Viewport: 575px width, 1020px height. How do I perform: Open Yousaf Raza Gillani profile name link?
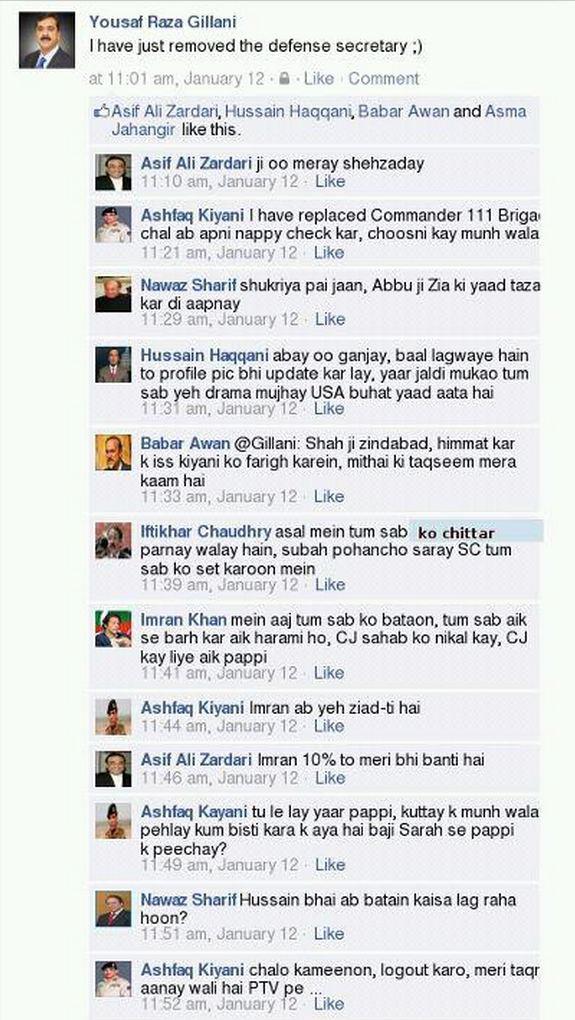(163, 22)
